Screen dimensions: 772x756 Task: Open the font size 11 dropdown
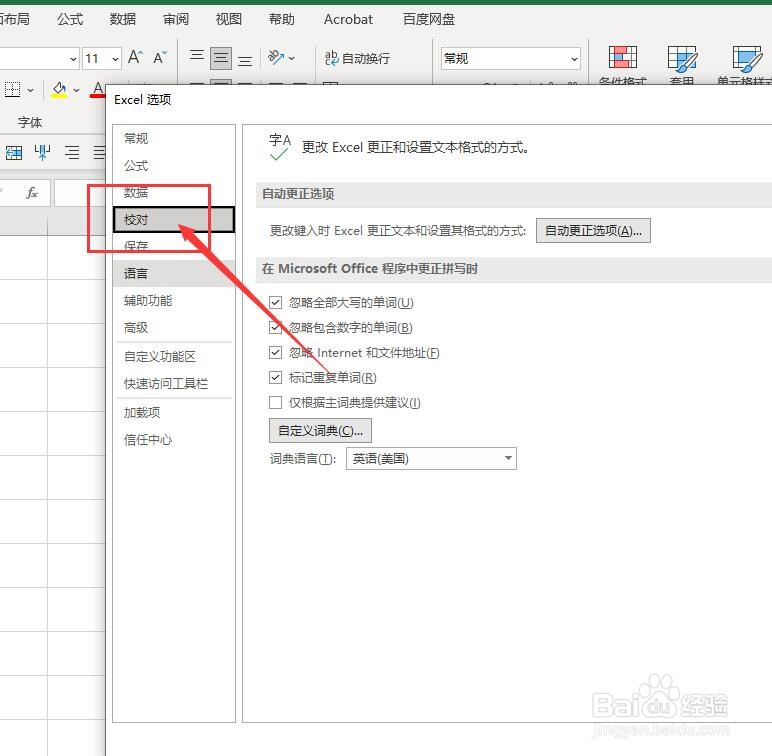(115, 59)
